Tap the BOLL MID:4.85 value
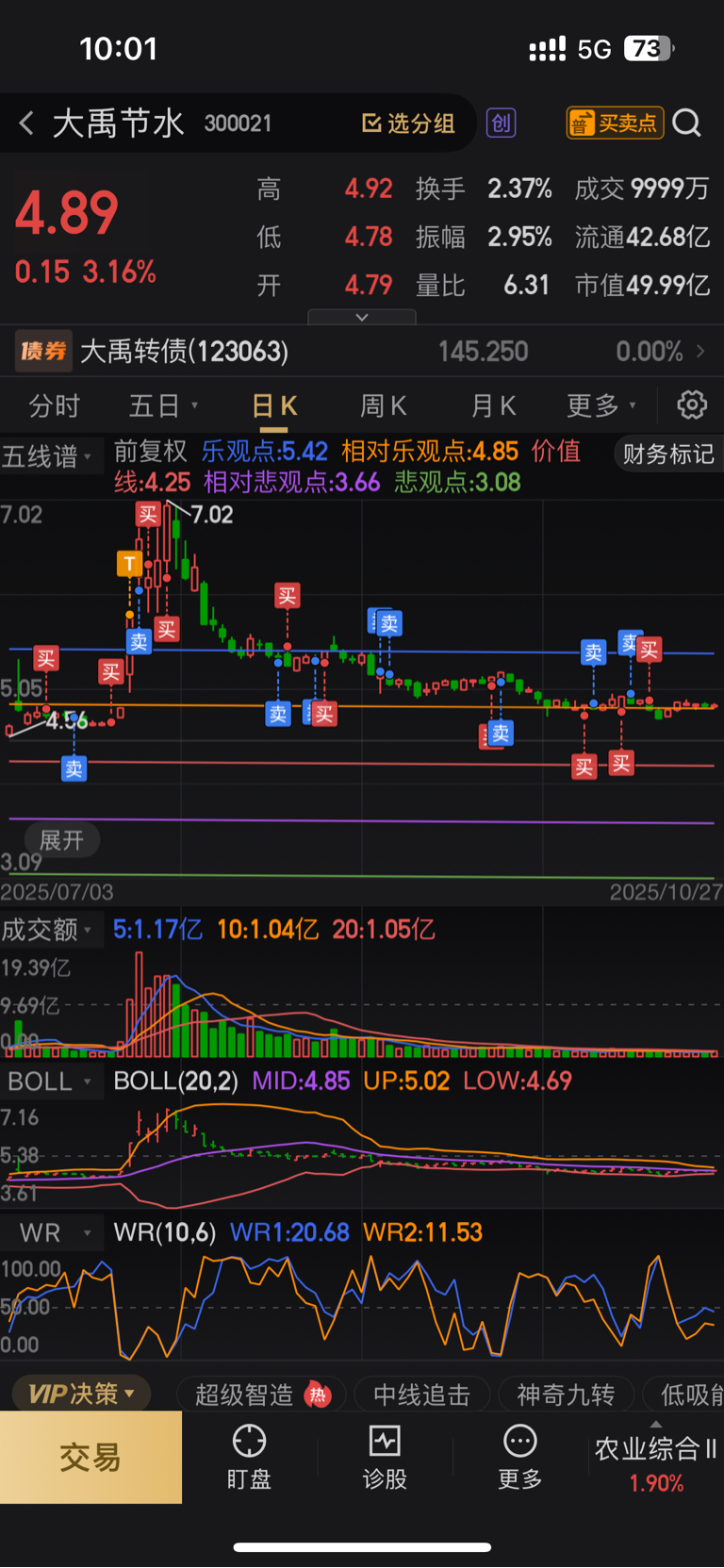This screenshot has width=724, height=1568. point(301,1081)
